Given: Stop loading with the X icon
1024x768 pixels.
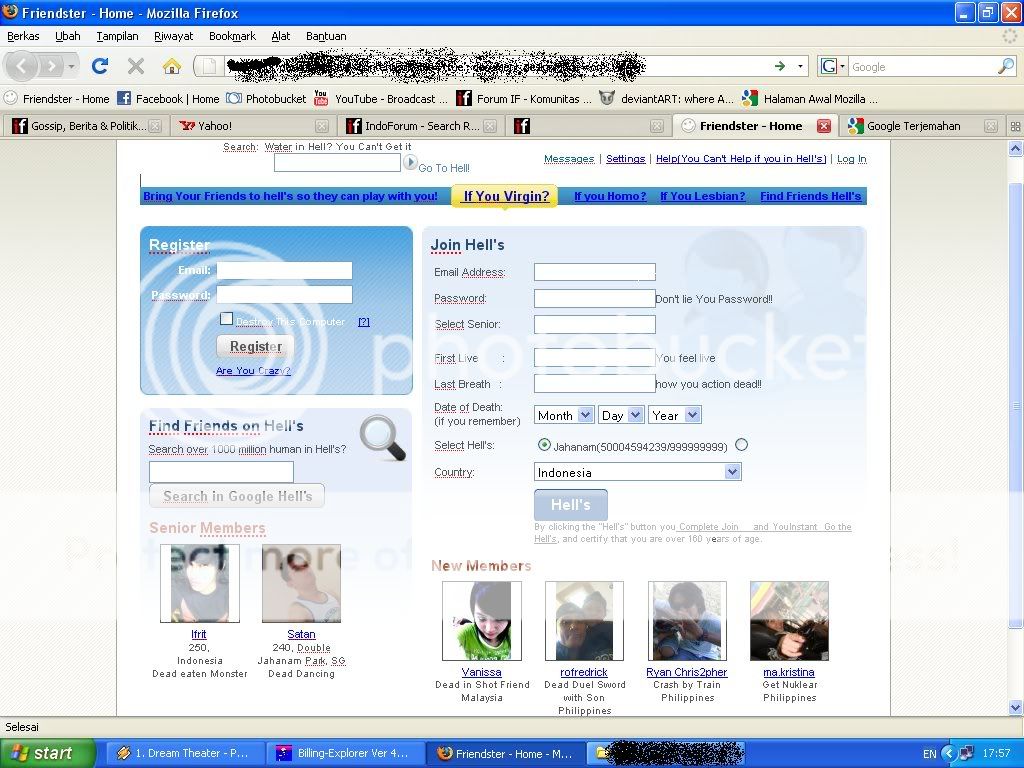Looking at the screenshot, I should pos(136,66).
